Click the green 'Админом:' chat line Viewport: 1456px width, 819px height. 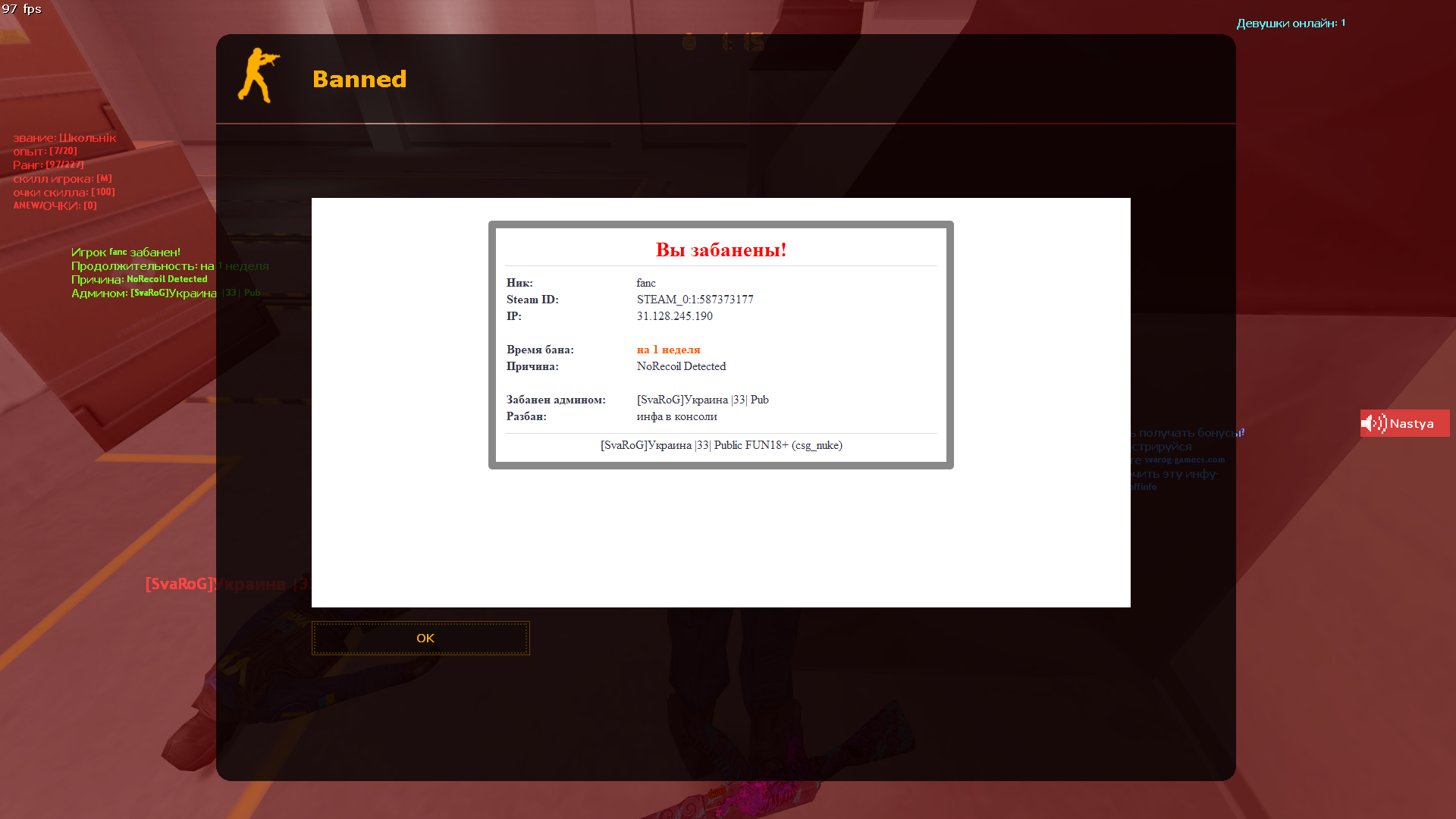(x=165, y=293)
